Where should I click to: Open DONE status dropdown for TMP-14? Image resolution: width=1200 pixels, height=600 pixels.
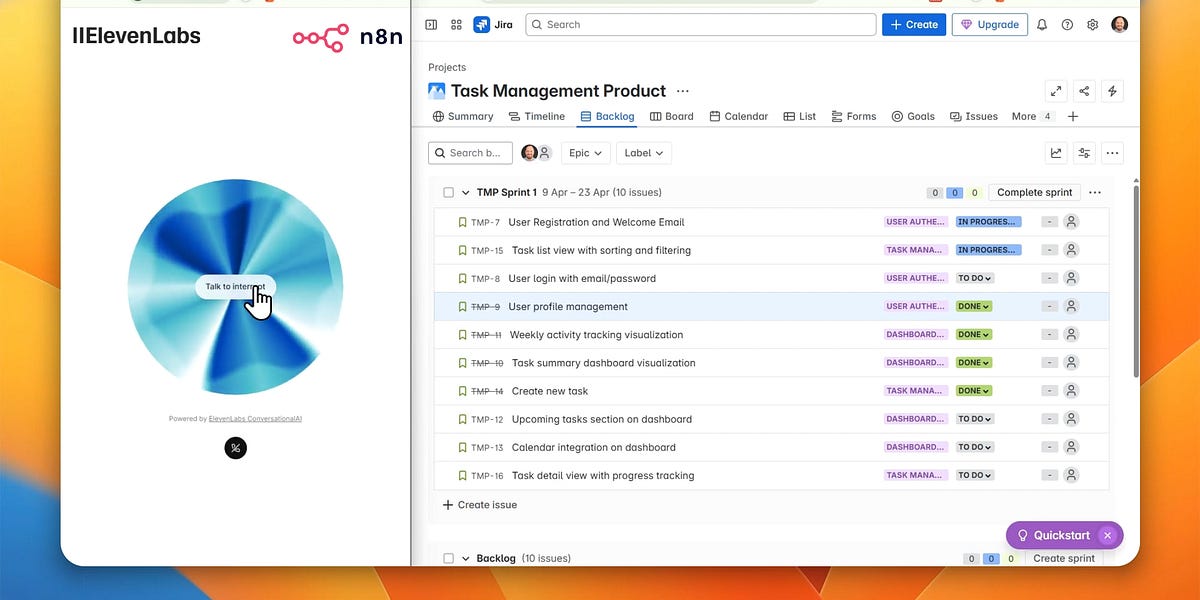(x=973, y=391)
